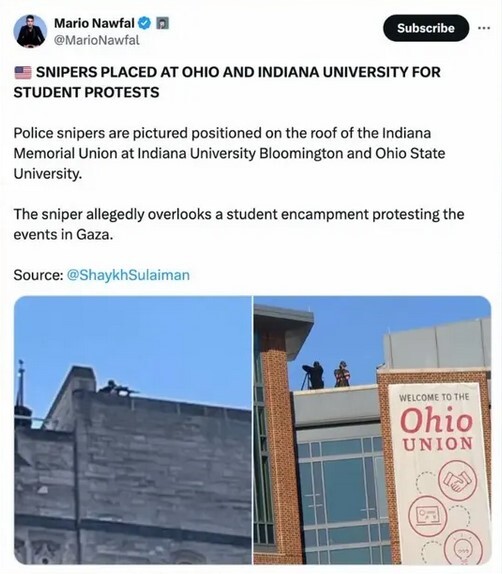
Task: Click the two figures on Ohio Union roof
Action: (x=326, y=375)
